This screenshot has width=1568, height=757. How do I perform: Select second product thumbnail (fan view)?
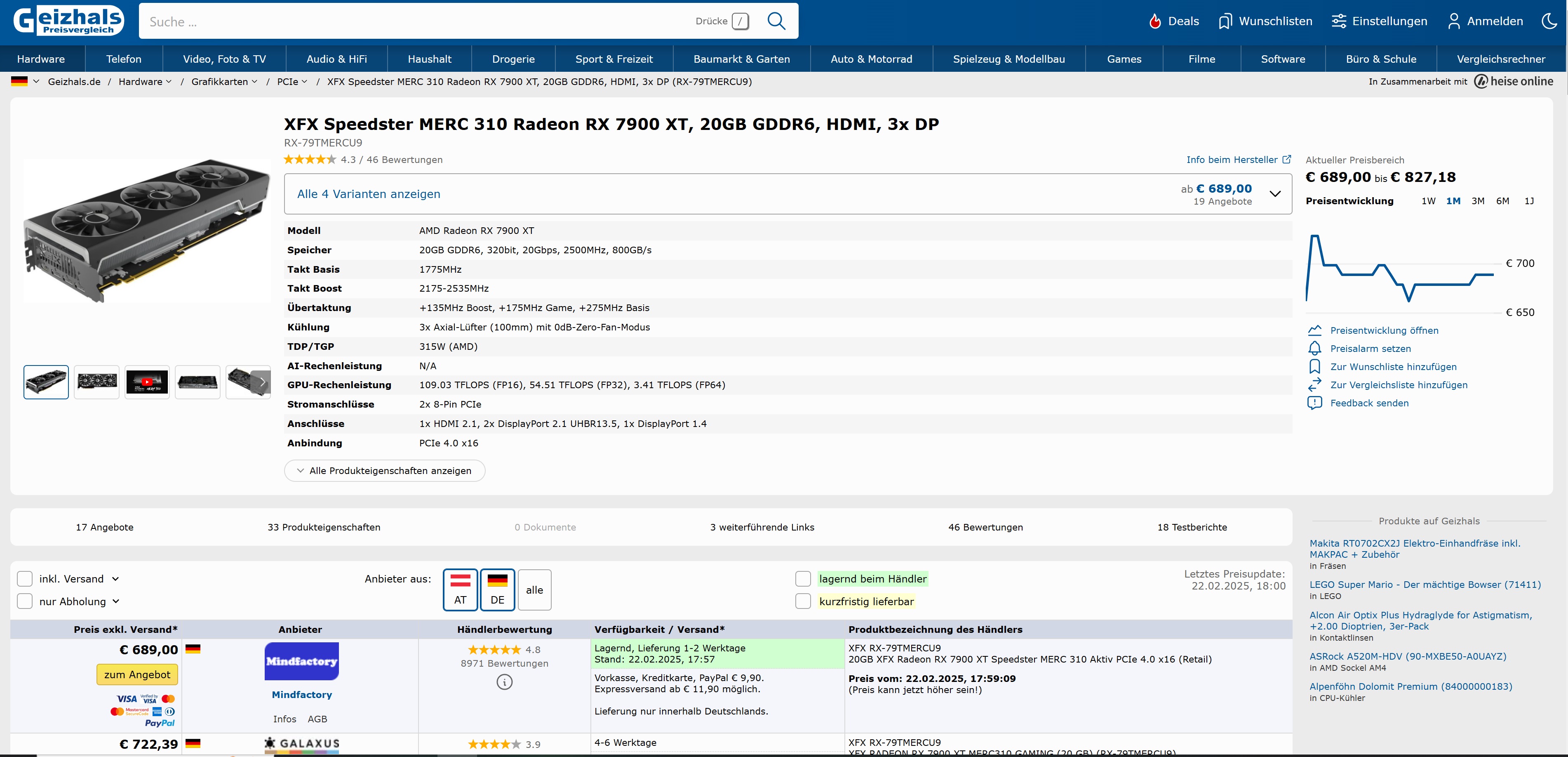[x=96, y=382]
